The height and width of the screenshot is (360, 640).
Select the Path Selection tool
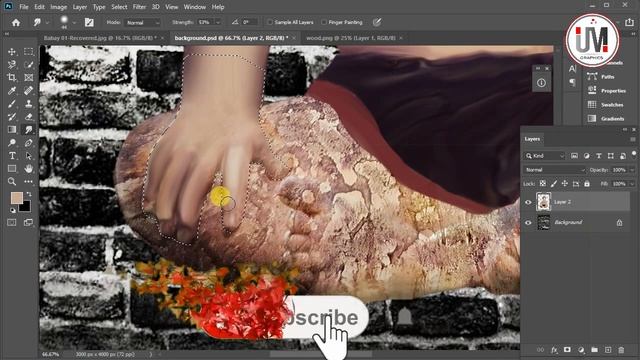[x=29, y=156]
